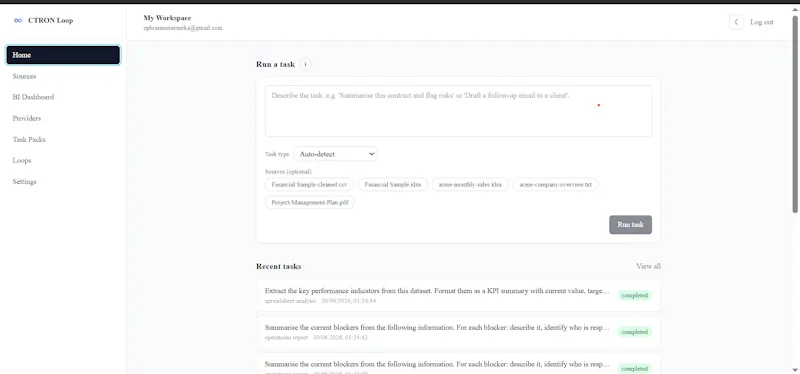800x374 pixels.
Task: Click the My Workspace title
Action: point(167,18)
